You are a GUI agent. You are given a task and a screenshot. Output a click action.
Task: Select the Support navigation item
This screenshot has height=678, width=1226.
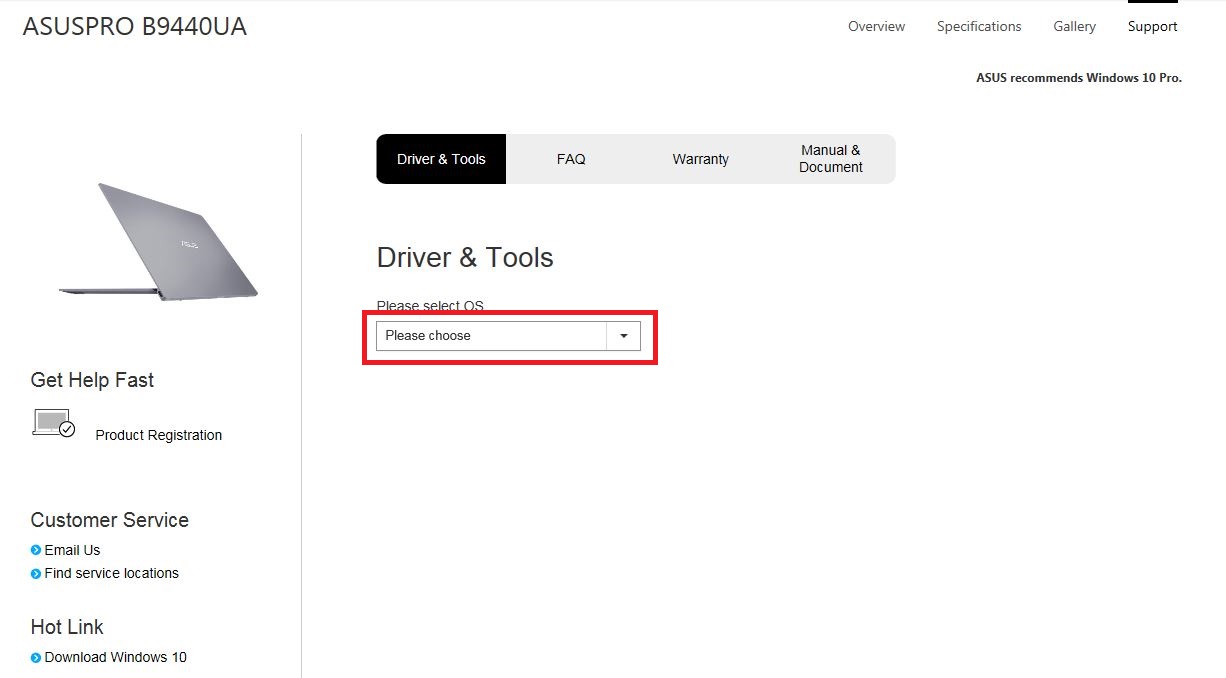pyautogui.click(x=1152, y=26)
